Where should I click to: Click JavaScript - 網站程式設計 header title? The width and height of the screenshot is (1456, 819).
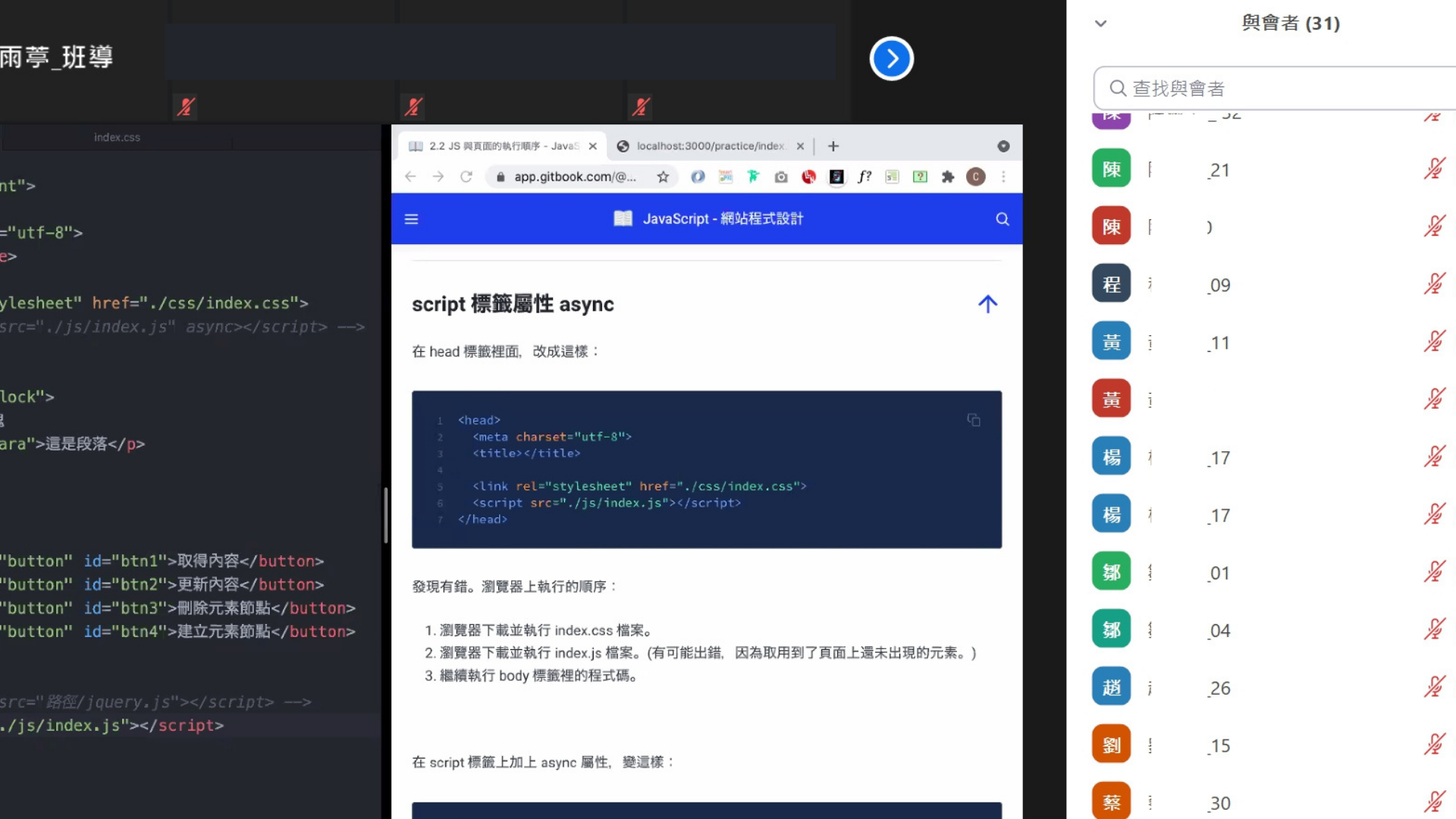coord(723,219)
